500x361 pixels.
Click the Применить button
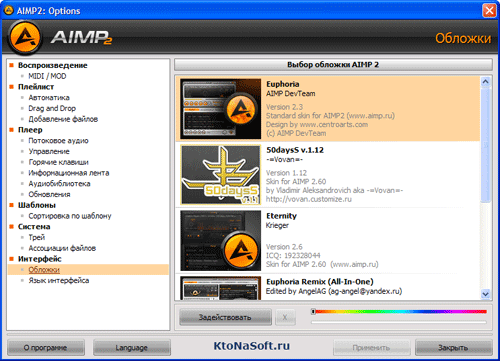click(372, 348)
